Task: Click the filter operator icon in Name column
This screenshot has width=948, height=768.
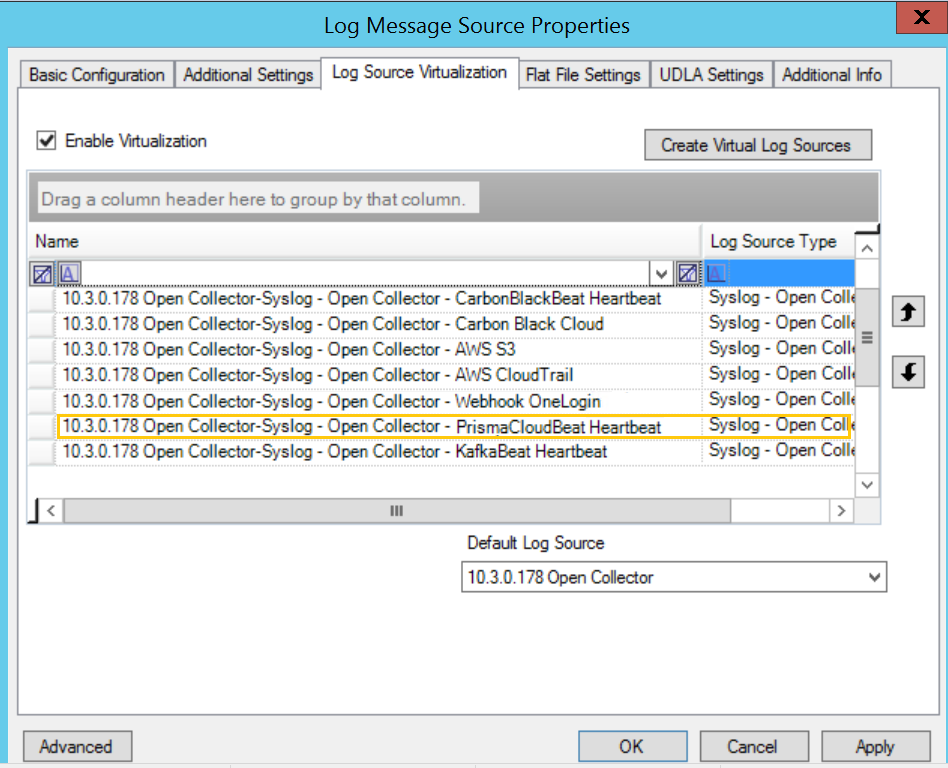Action: (x=68, y=273)
